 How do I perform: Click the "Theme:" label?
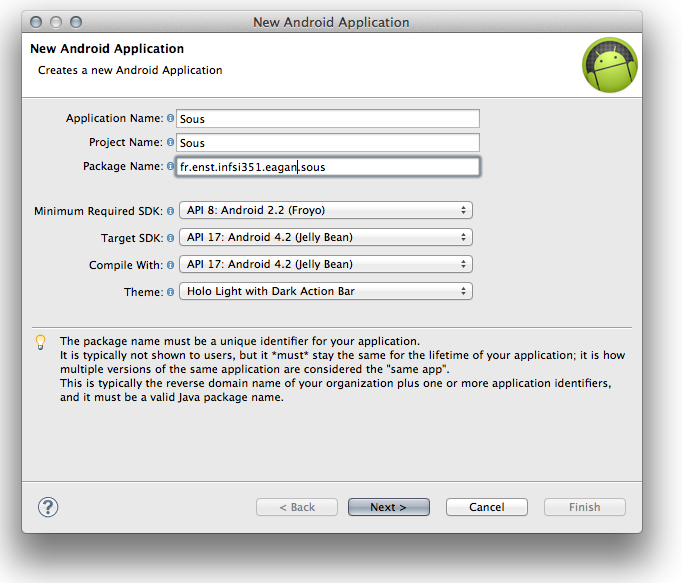[x=144, y=292]
